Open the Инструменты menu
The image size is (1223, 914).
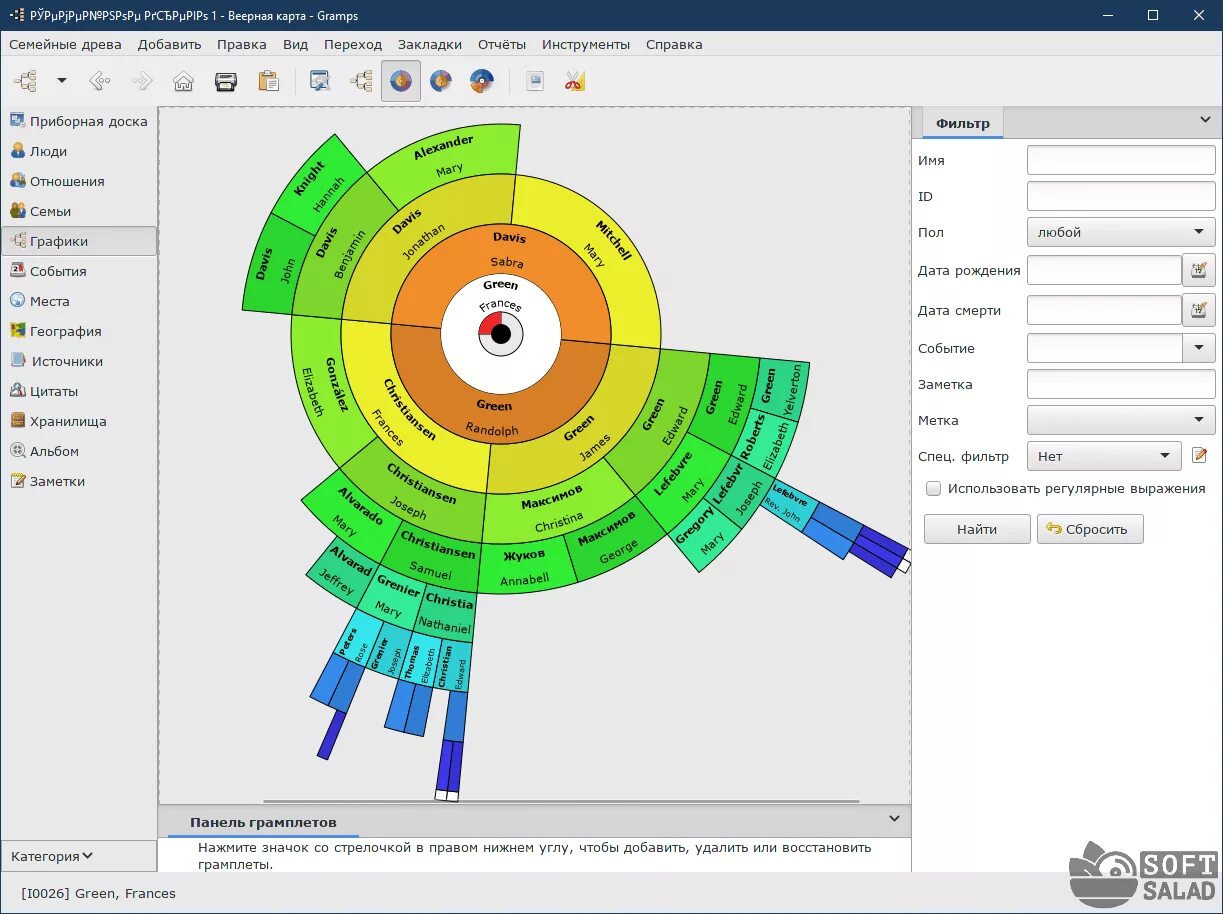(586, 44)
